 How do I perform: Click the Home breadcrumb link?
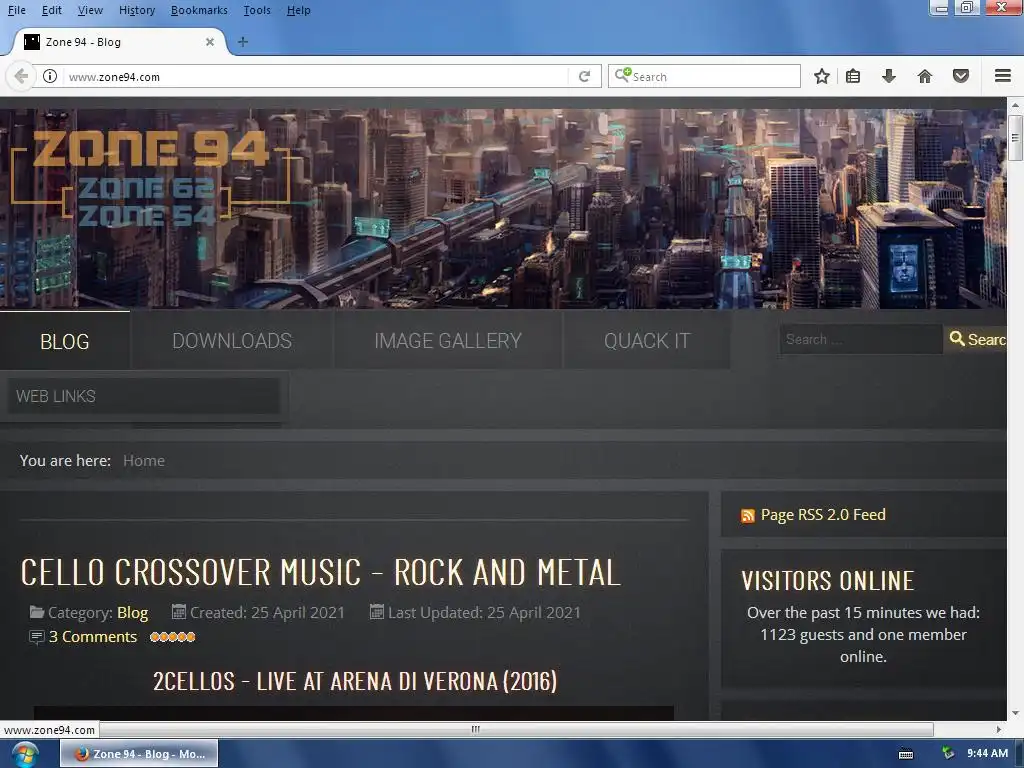coord(144,460)
